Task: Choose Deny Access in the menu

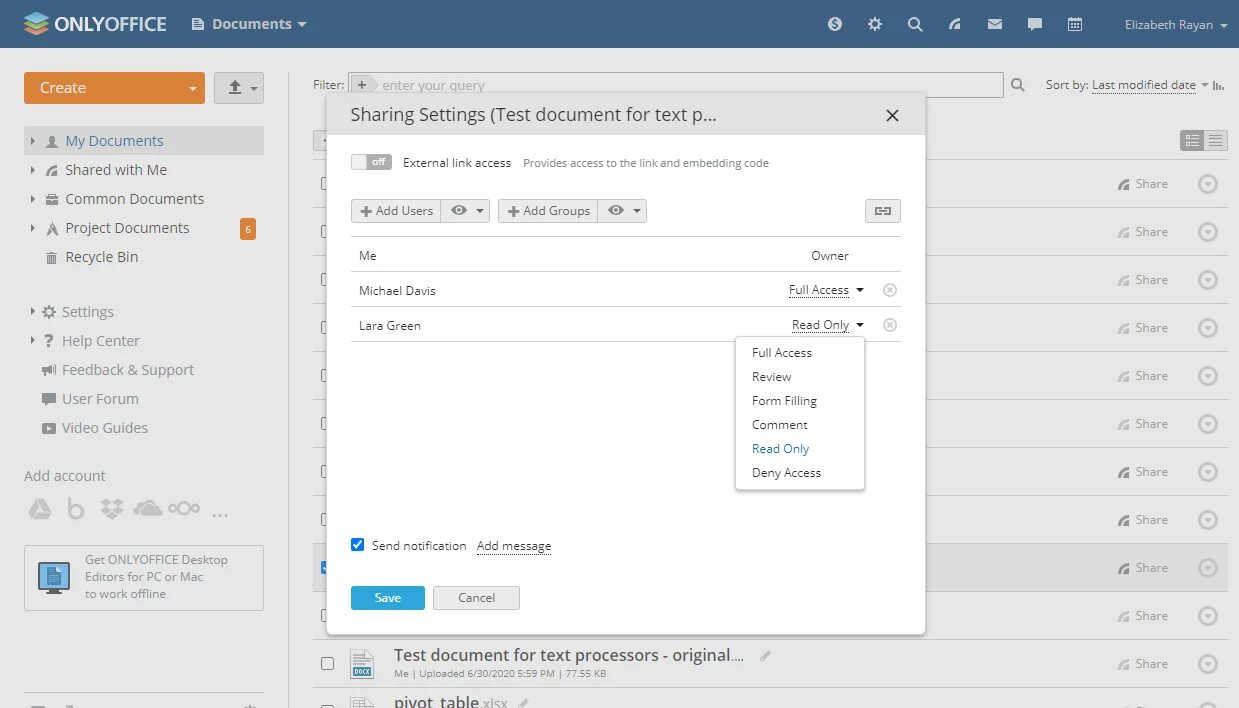Action: pos(786,473)
